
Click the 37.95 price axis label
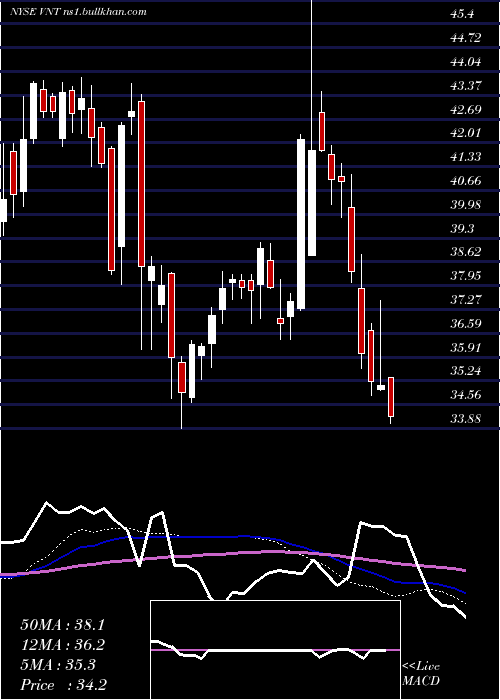tap(466, 275)
